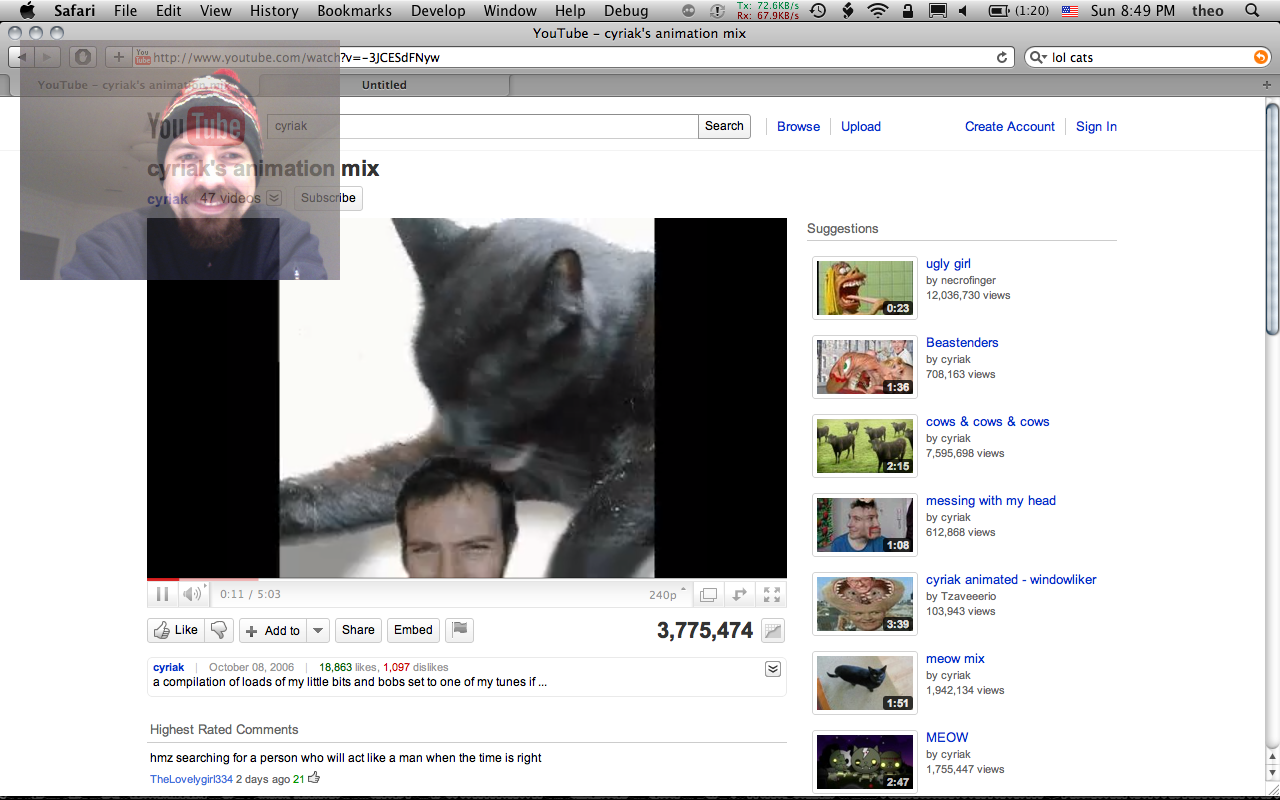1280x800 pixels.
Task: Click the Create Account link
Action: (1009, 126)
